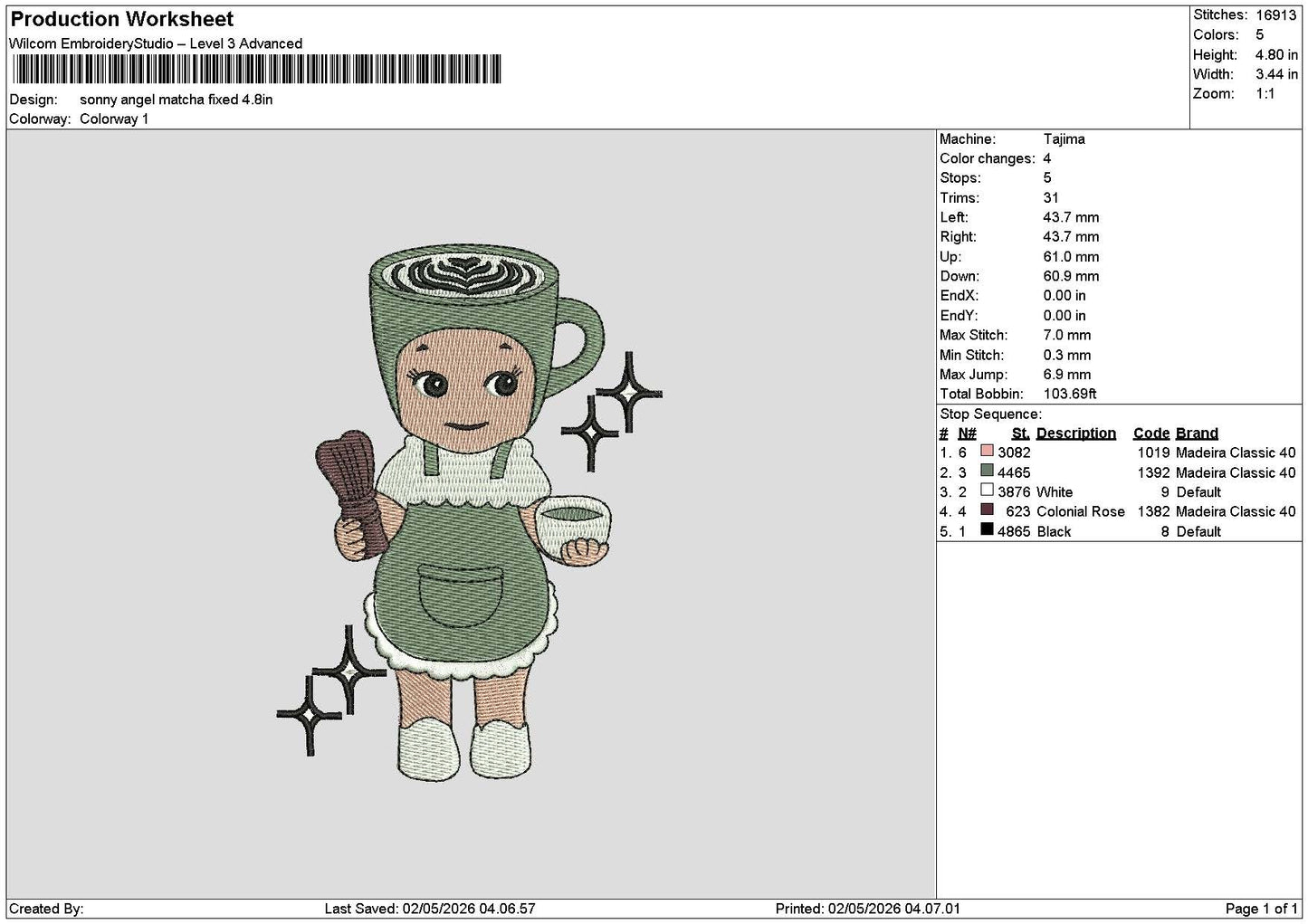Click the 'Page 1 of 1' indicator
Viewport: 1308px width, 924px height.
1262,909
